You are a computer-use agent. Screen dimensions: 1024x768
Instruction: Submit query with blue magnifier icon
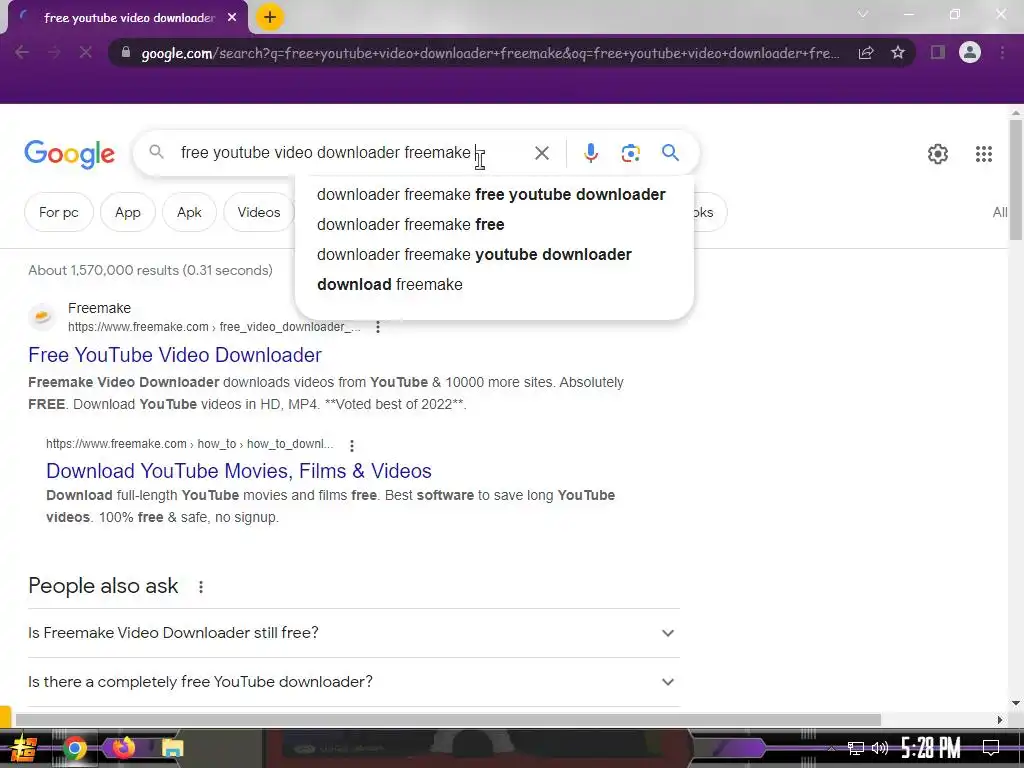(670, 153)
